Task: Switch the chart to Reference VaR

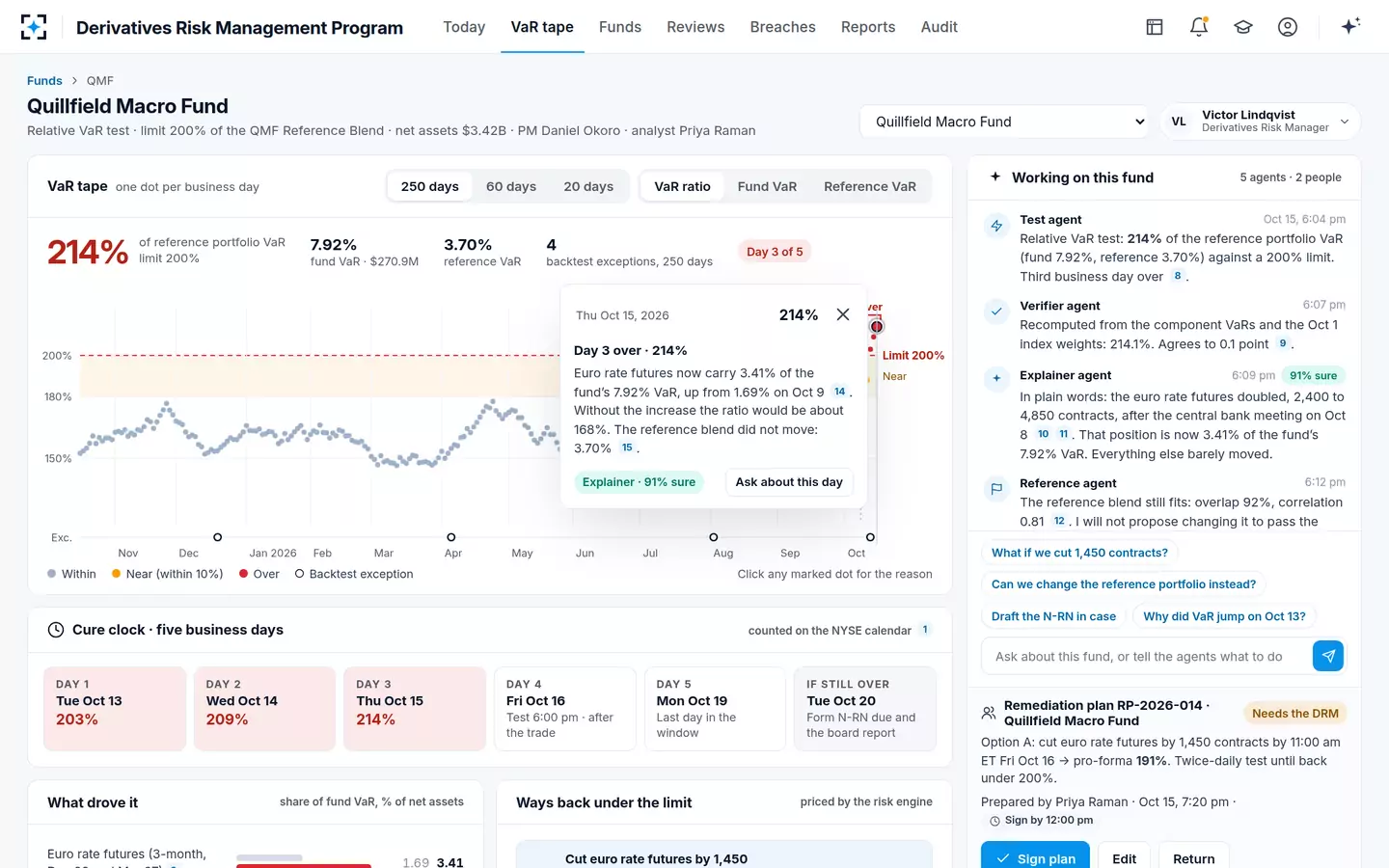Action: [870, 186]
